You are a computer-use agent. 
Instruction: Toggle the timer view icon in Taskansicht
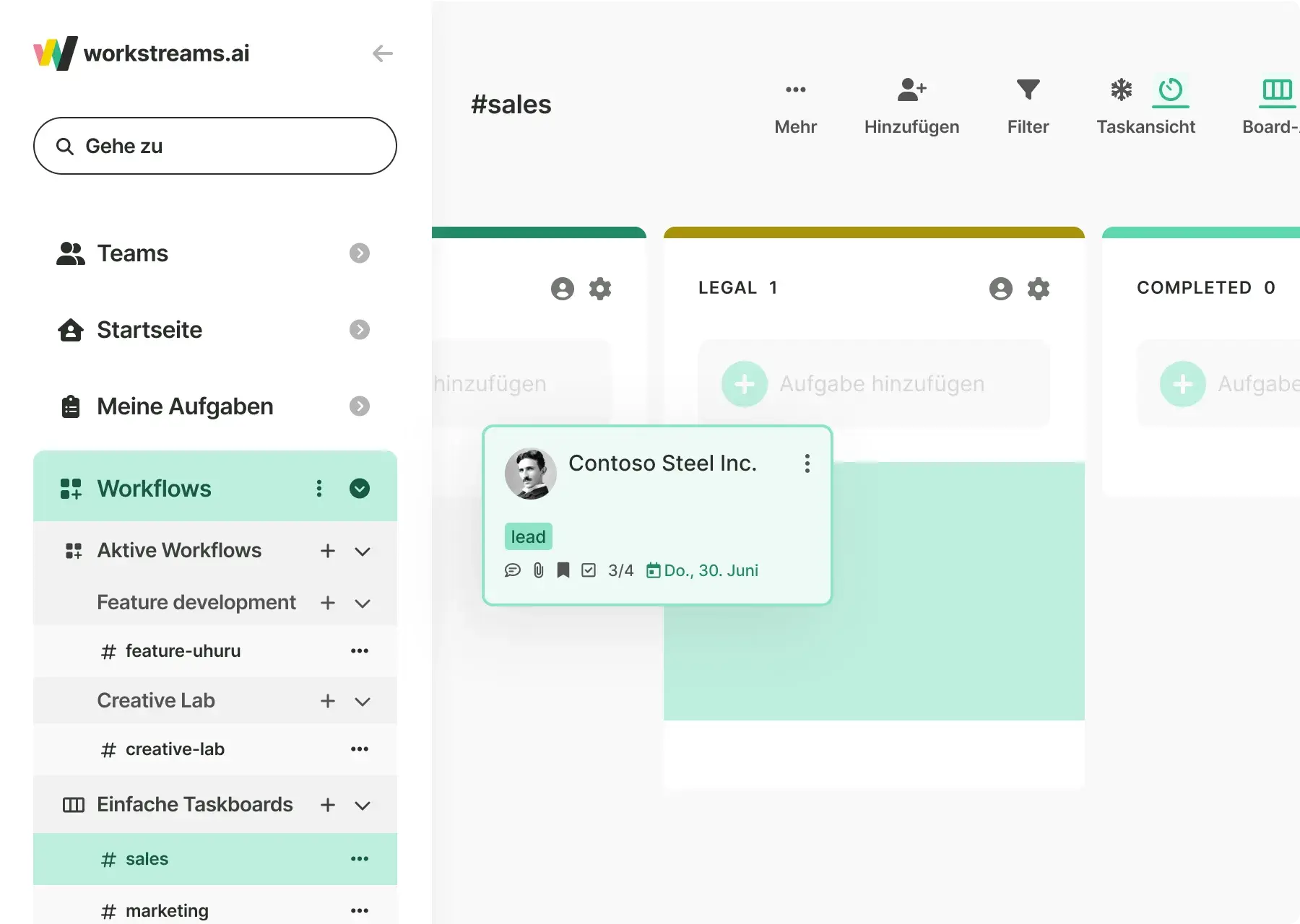tap(1170, 90)
